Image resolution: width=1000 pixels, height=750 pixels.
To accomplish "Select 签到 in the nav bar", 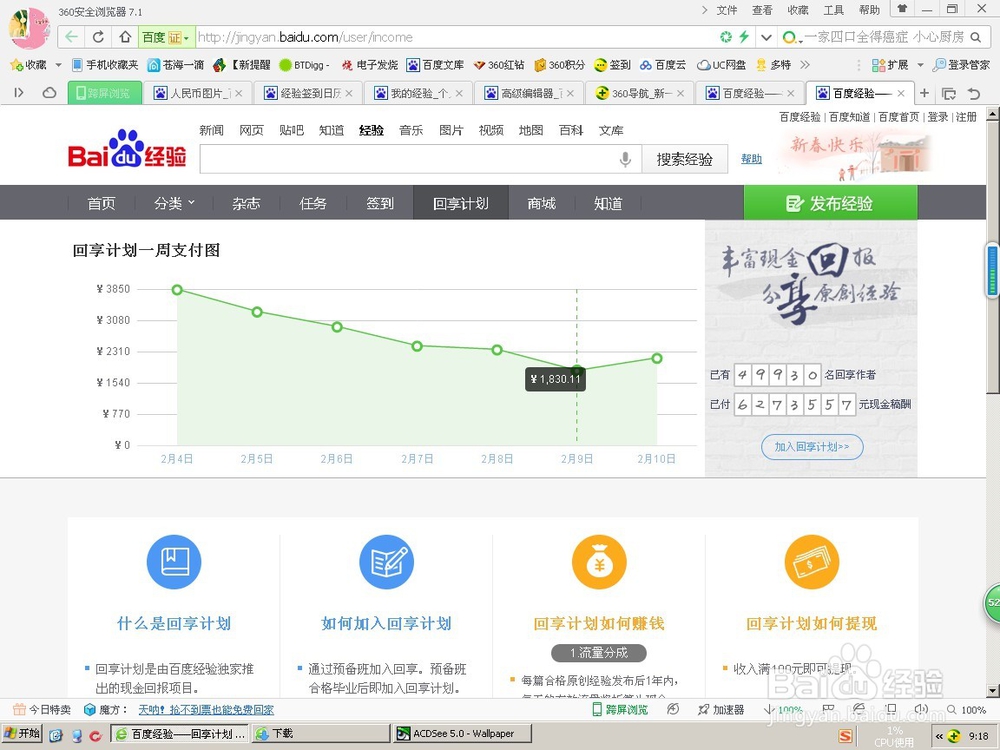I will pos(380,203).
